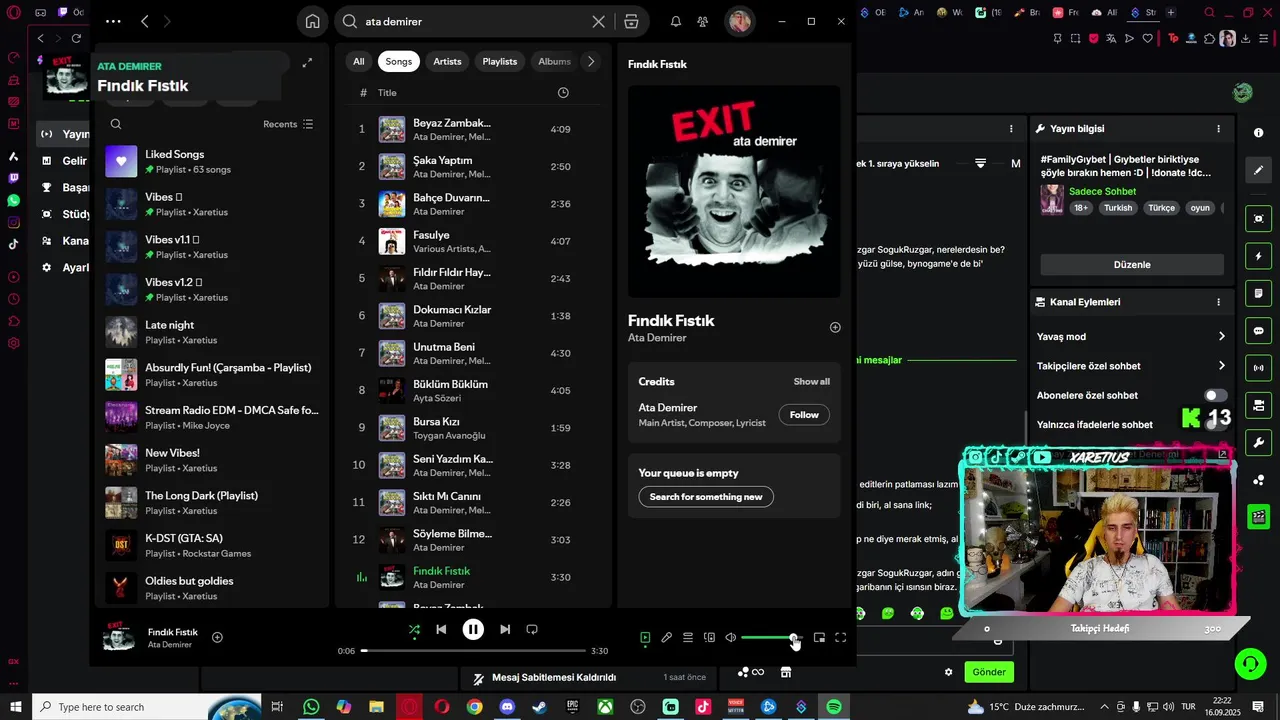Go to the previous track
This screenshot has width=1280, height=720.
pyautogui.click(x=441, y=629)
